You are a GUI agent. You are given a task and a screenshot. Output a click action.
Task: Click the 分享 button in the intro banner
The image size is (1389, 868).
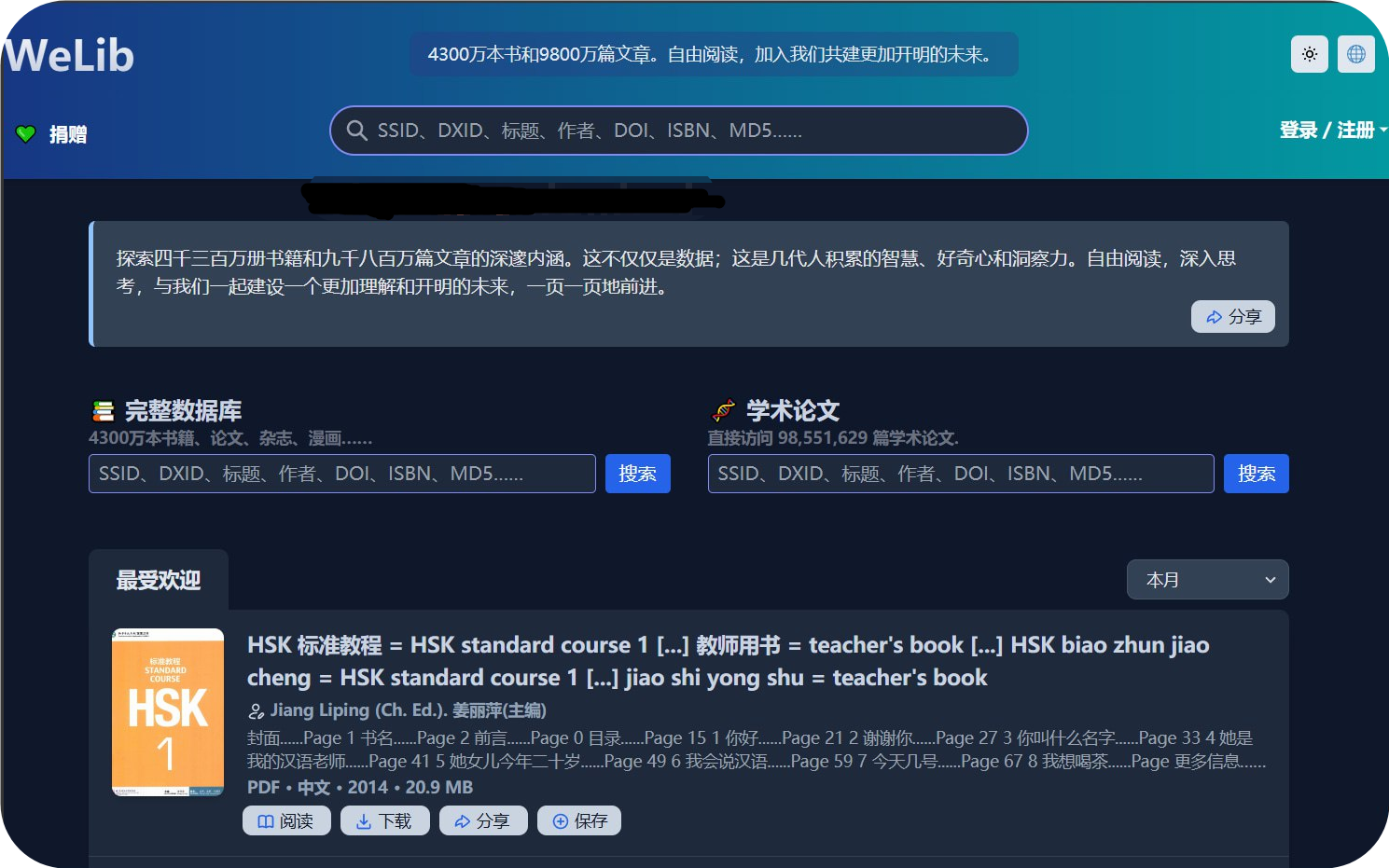pyautogui.click(x=1232, y=316)
